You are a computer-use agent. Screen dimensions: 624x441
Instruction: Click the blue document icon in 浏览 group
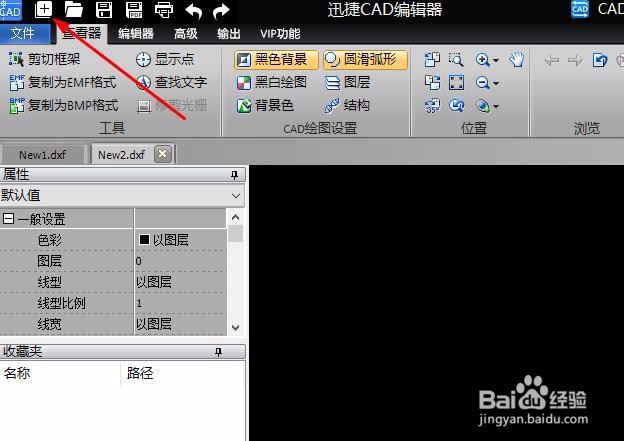(600, 60)
